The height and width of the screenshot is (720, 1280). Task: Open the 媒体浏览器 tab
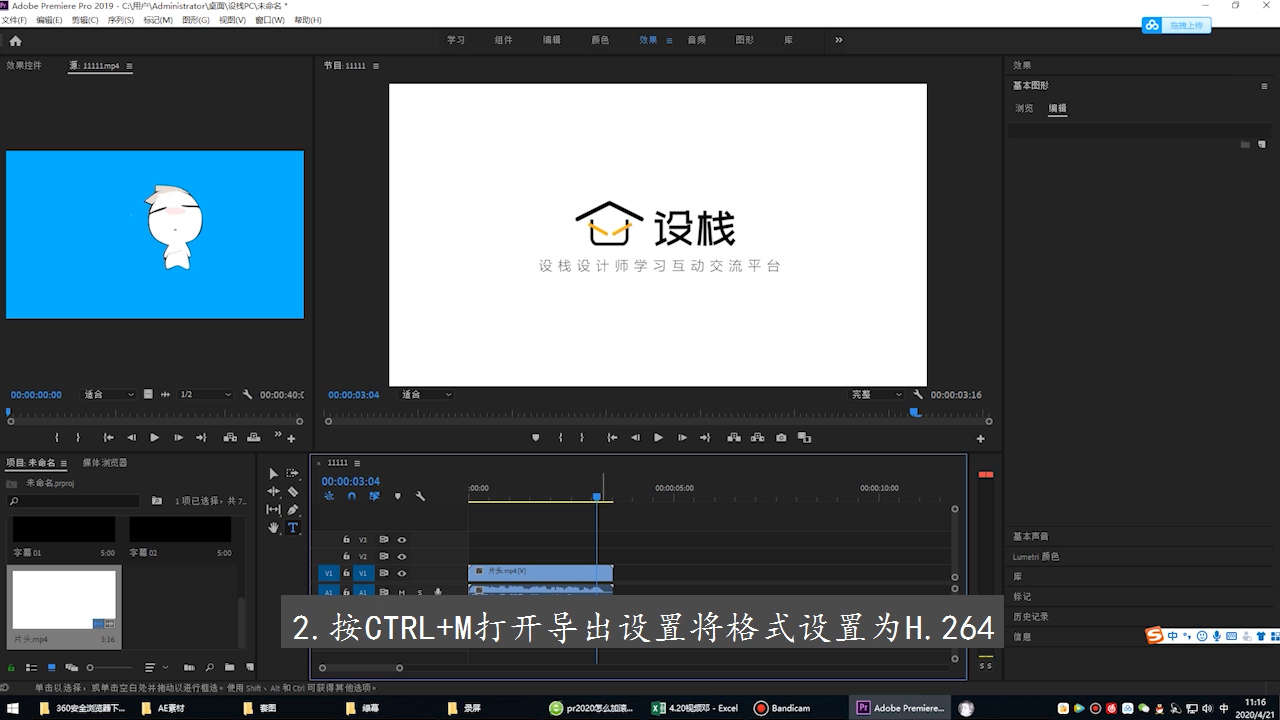click(105, 463)
